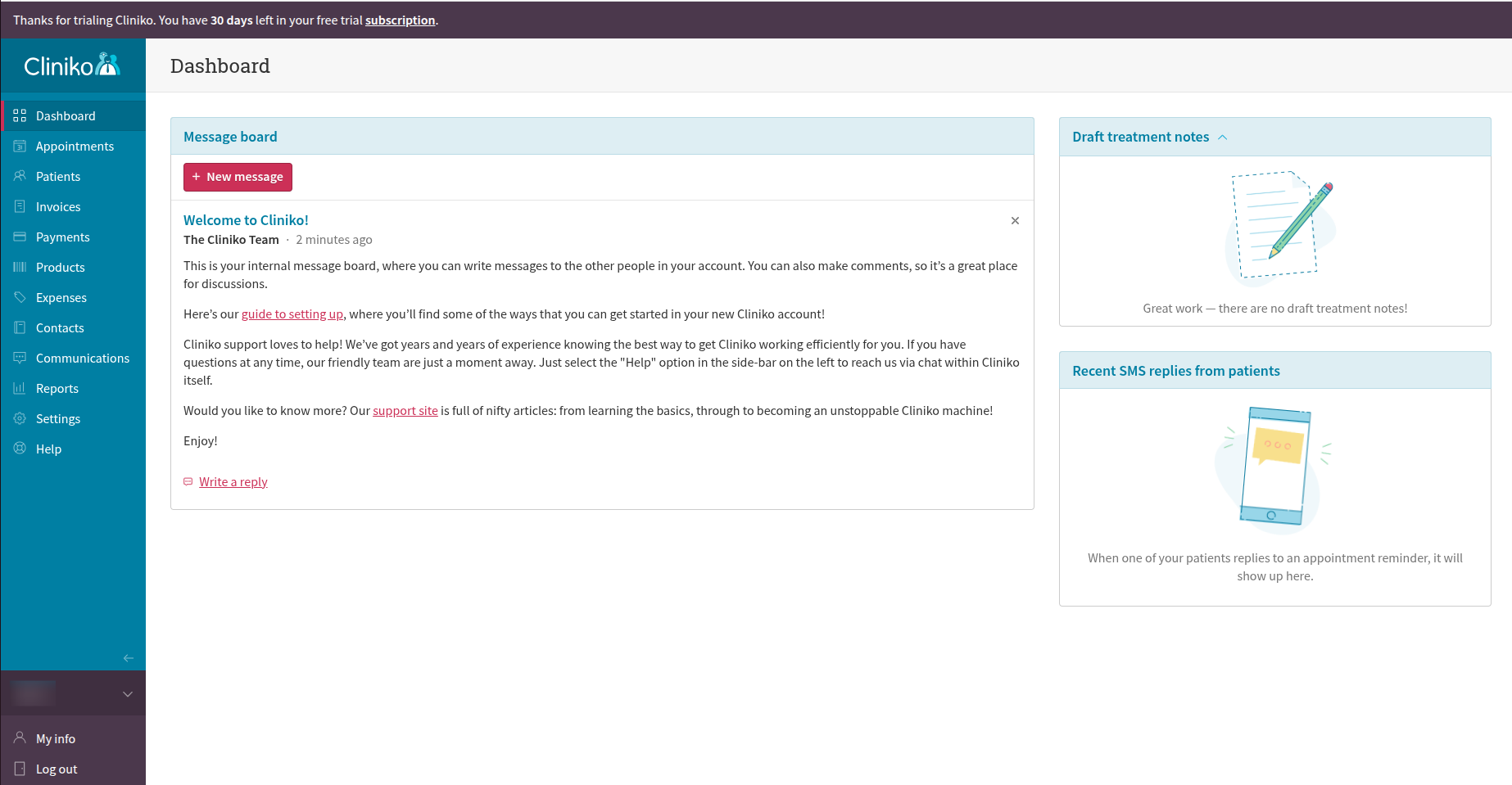Select Products from the sidebar
This screenshot has width=1512, height=785.
pos(74,267)
